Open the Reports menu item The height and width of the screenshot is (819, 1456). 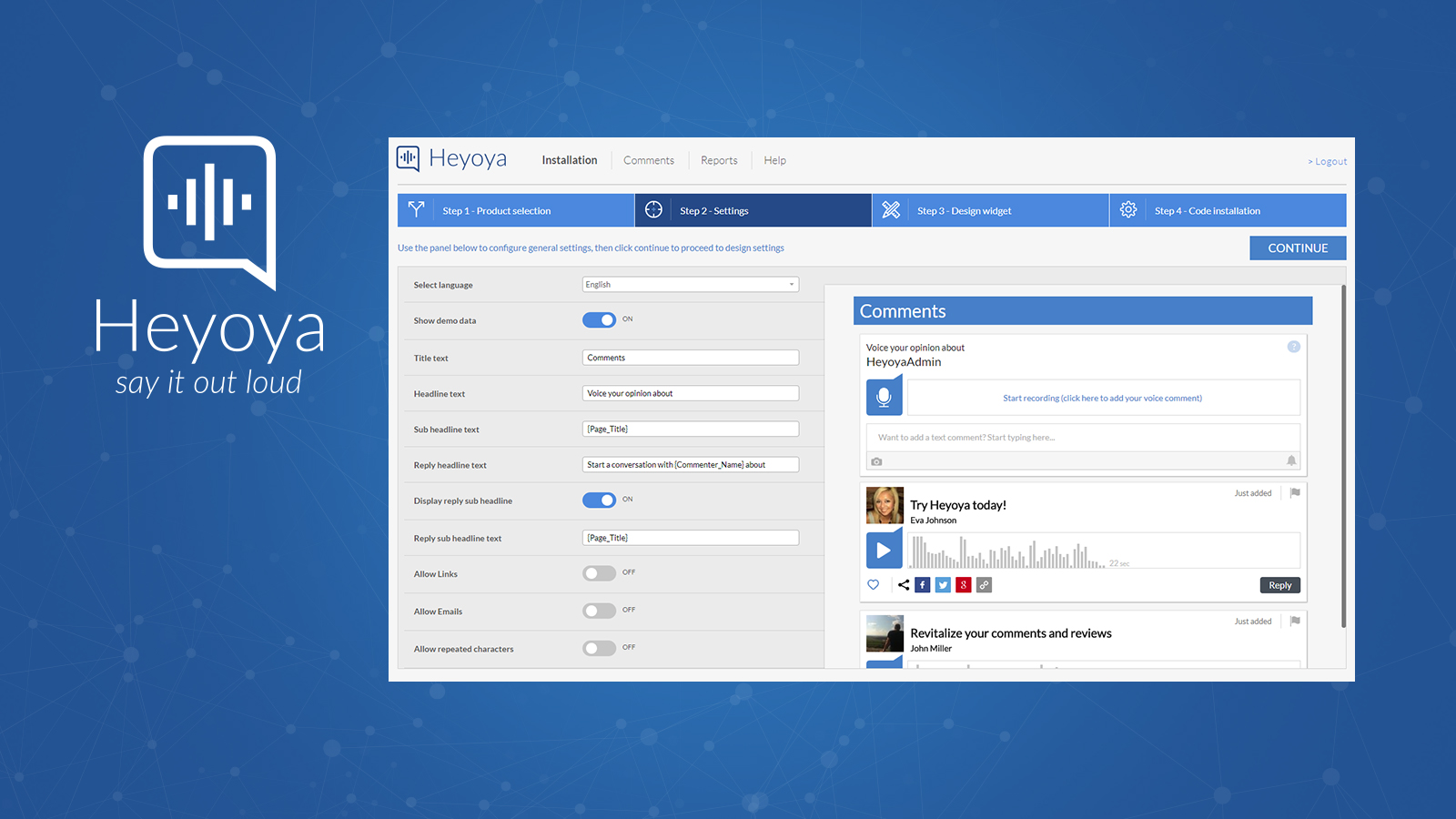point(719,160)
